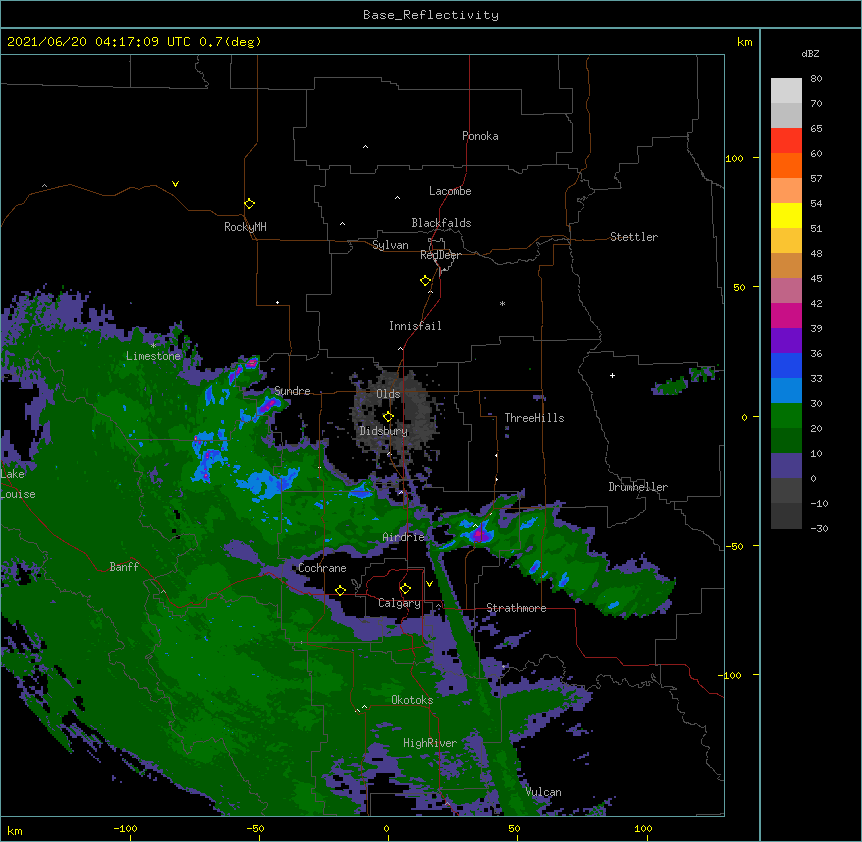The width and height of the screenshot is (862, 842).
Task: Click the magenta storm core east of Airdrie
Action: coord(479,534)
